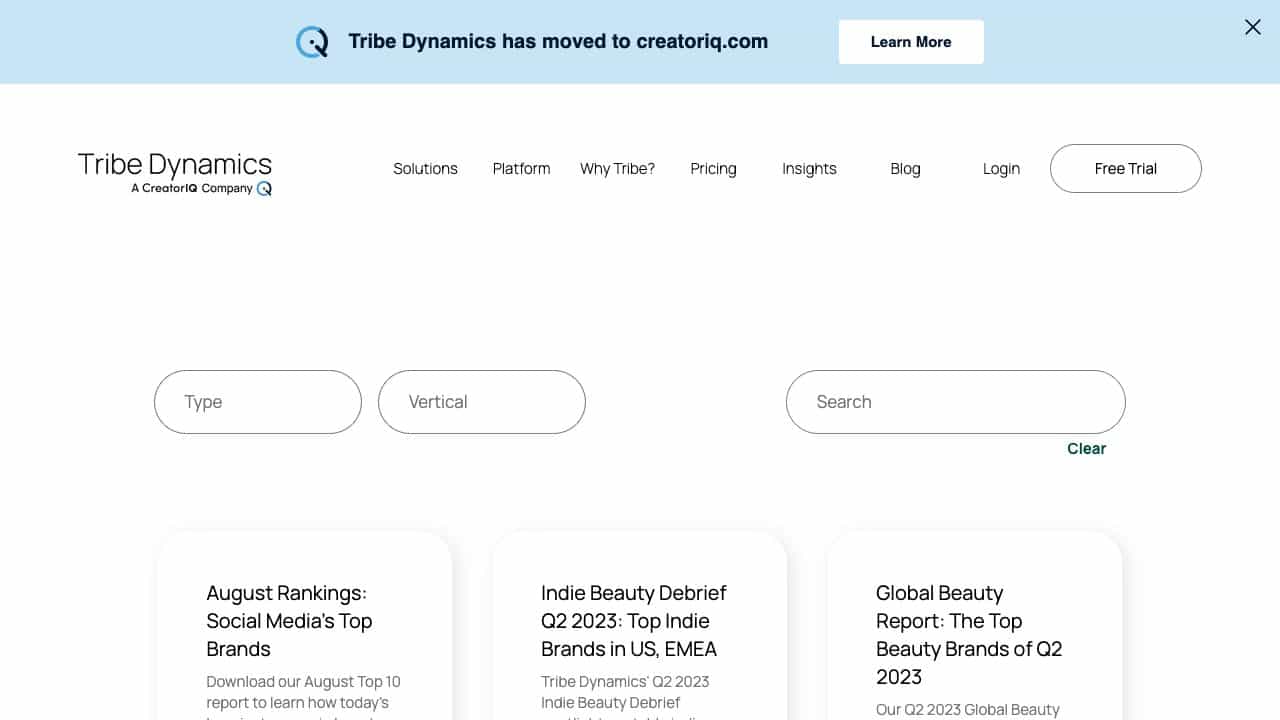Start a Free Trial
1280x720 pixels.
pos(1126,169)
